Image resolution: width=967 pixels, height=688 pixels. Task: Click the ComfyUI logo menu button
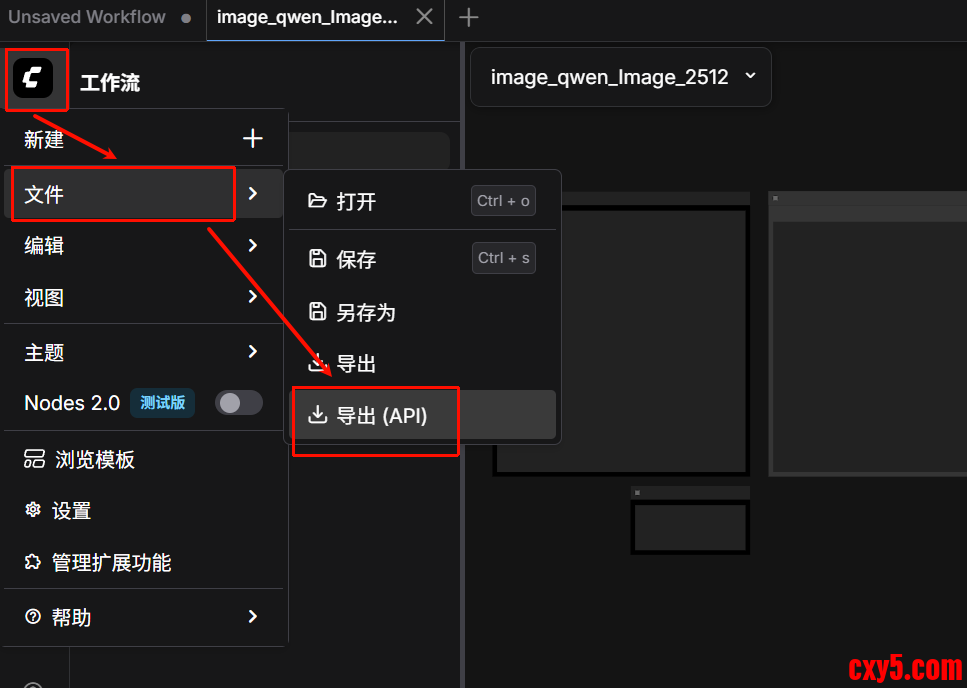(x=33, y=78)
